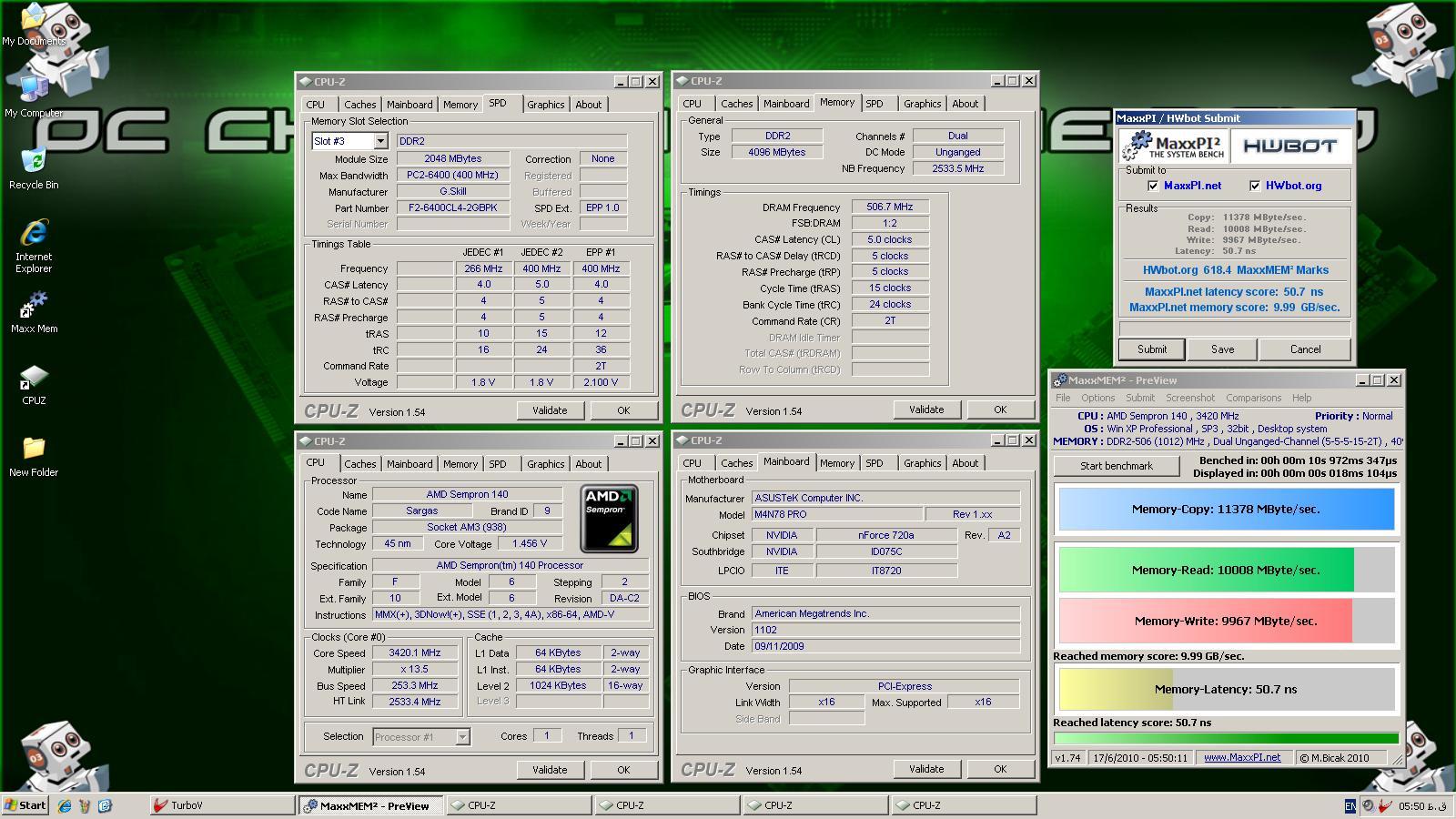Click Memory-Copy result bar
The width and height of the screenshot is (1456, 819).
tap(1225, 510)
